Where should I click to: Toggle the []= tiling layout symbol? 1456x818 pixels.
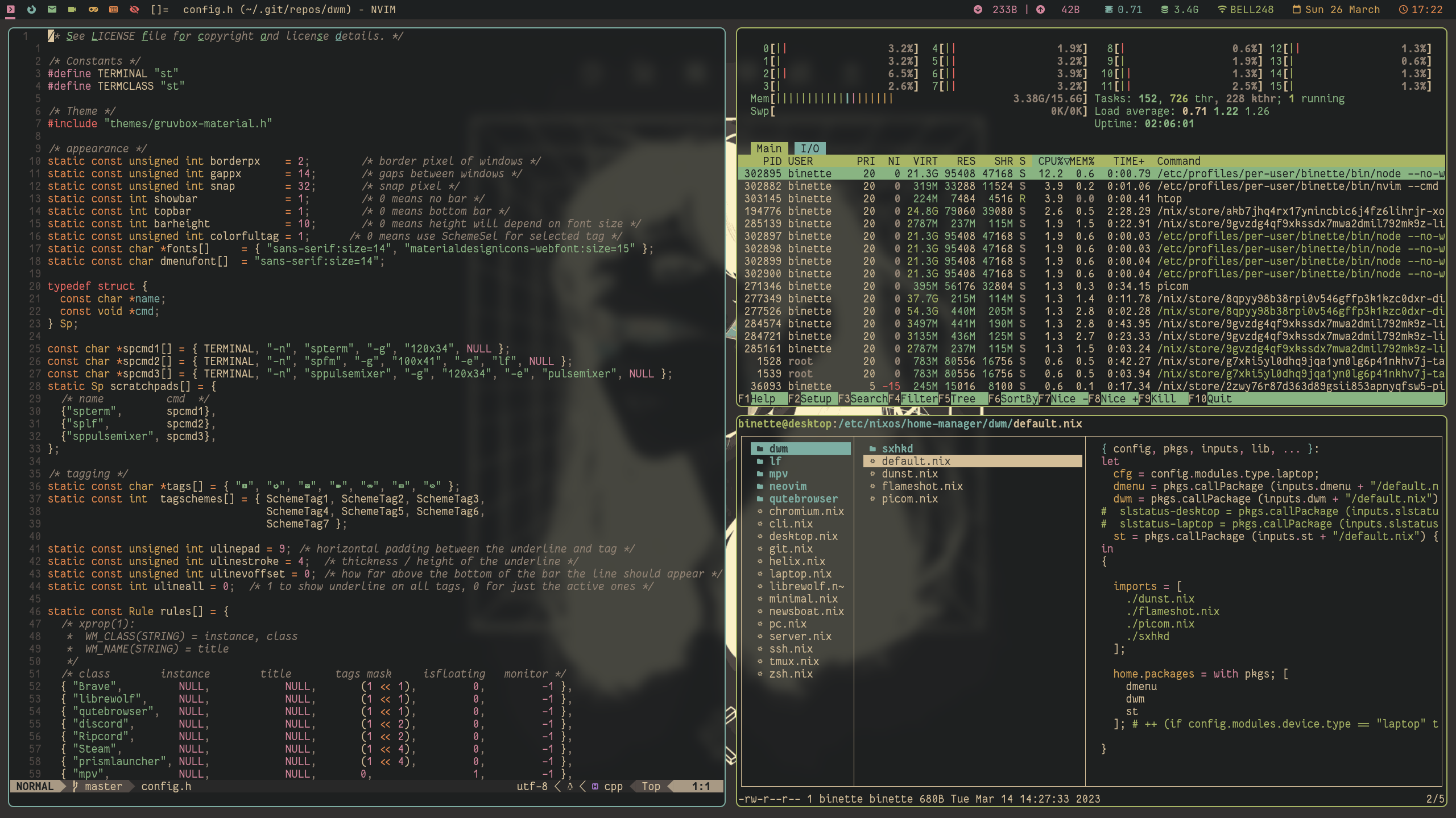pos(159,9)
